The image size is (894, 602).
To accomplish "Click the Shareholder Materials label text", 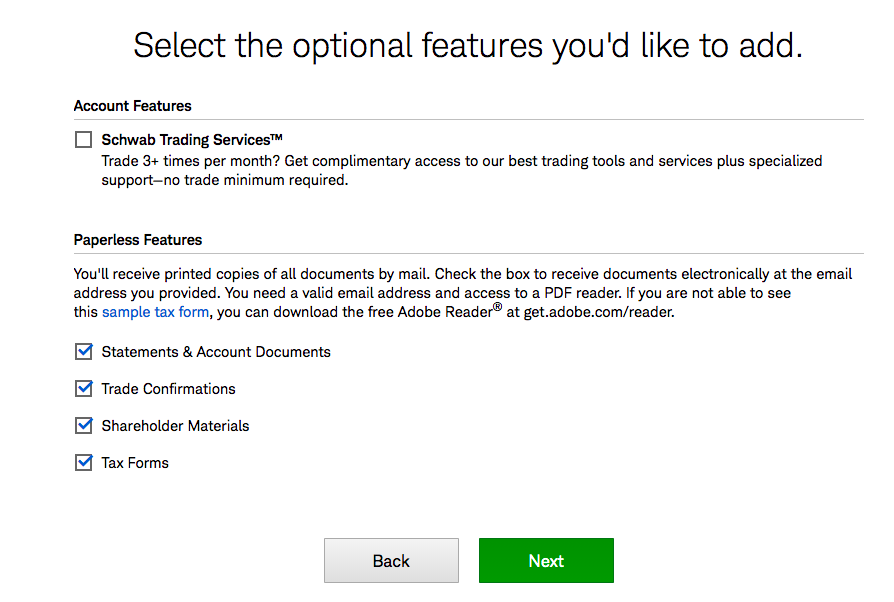I will (175, 426).
